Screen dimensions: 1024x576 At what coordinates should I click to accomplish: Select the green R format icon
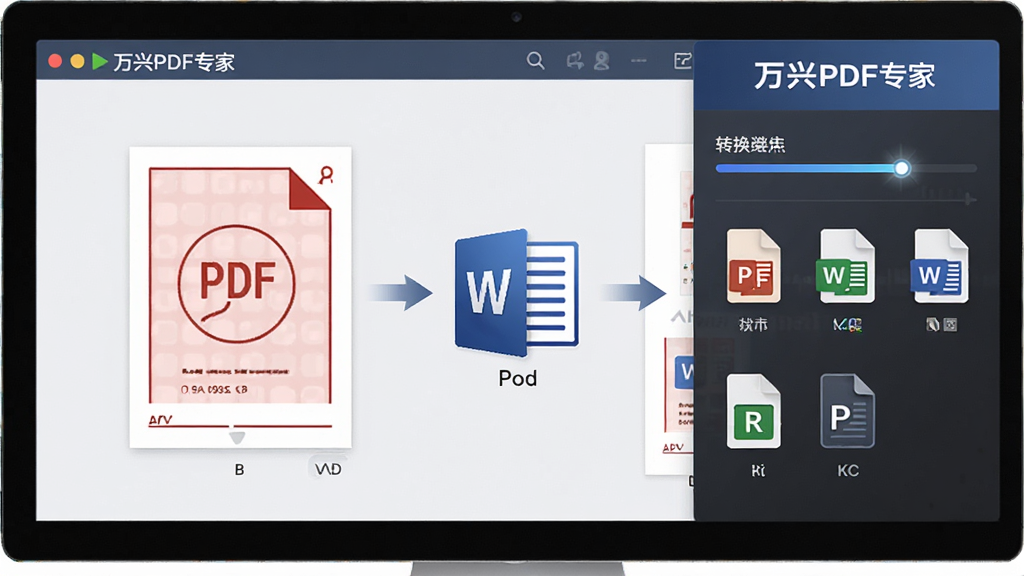click(753, 411)
